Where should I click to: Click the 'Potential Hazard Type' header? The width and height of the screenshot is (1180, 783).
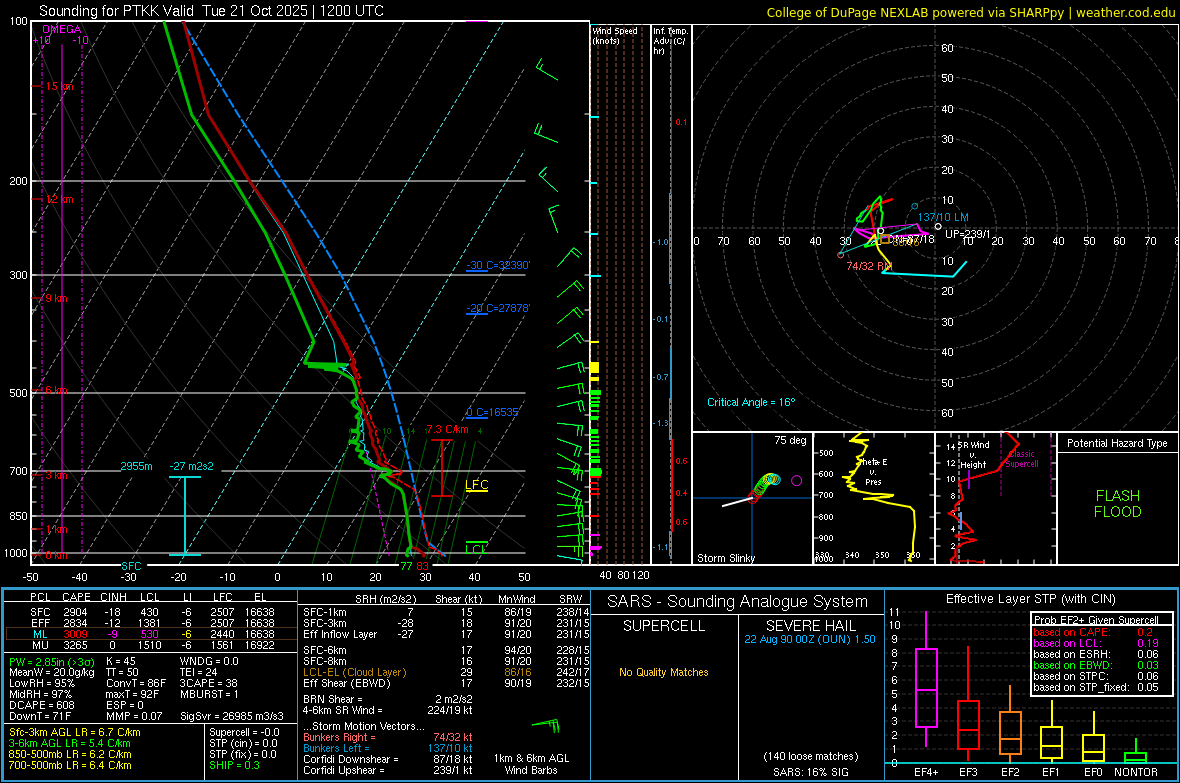tap(1117, 443)
